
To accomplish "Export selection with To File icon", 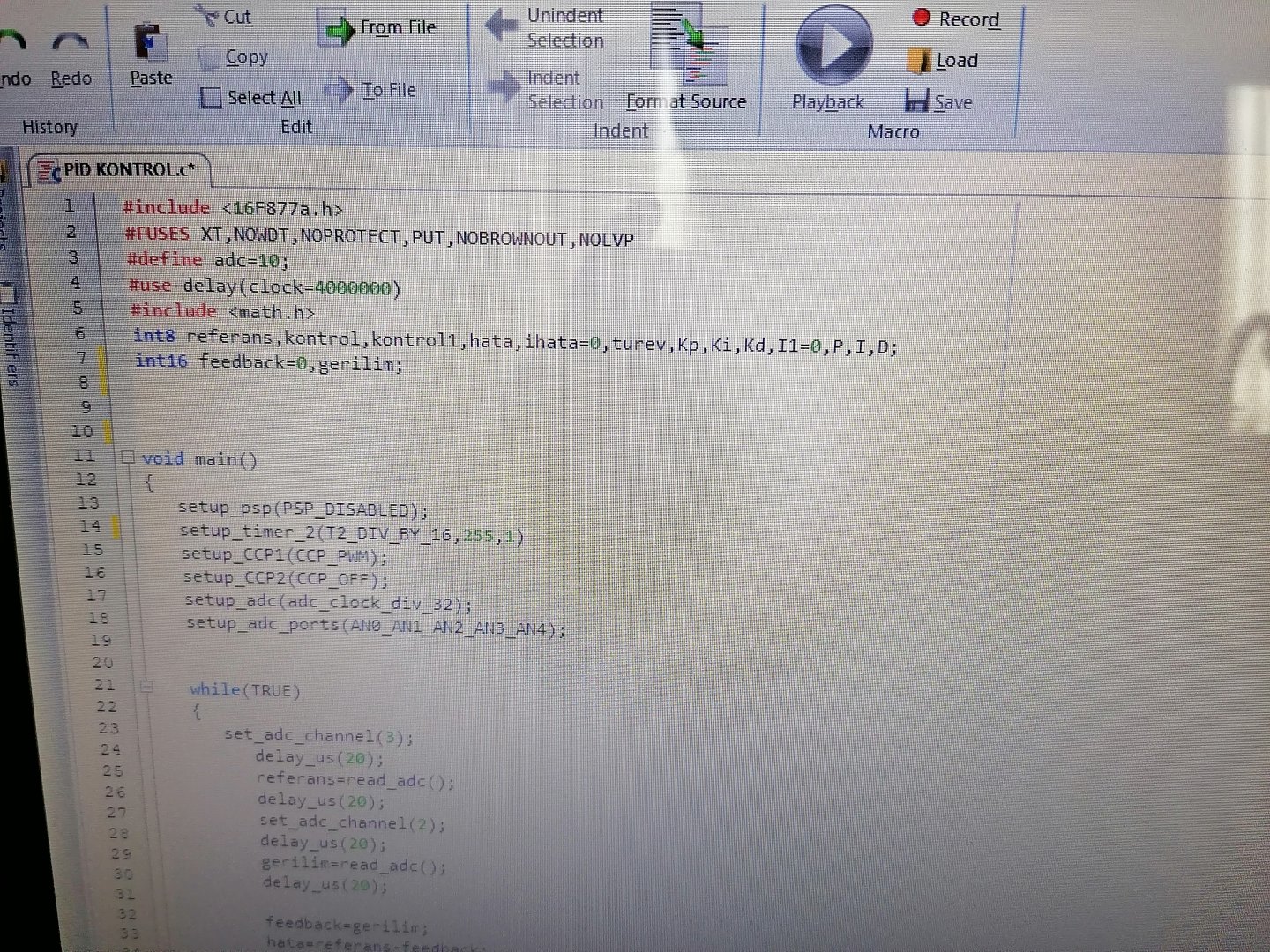I will (340, 90).
